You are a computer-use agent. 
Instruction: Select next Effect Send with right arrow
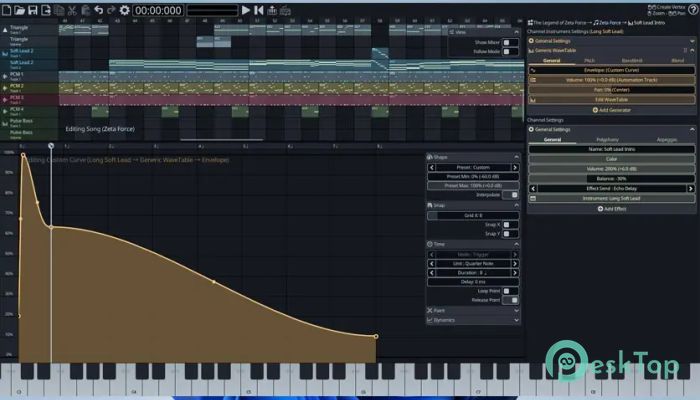691,188
